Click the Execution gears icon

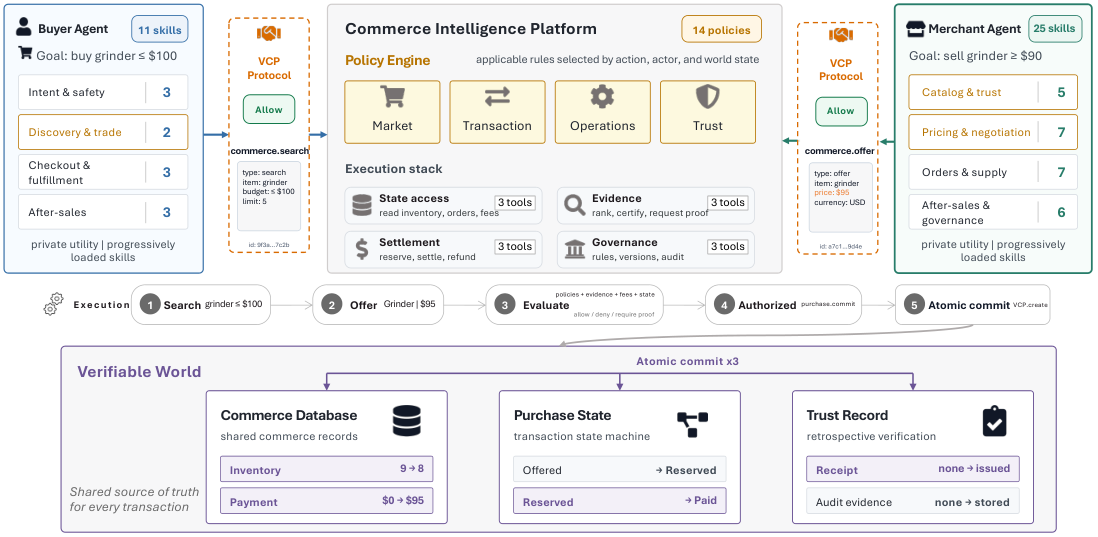coord(53,306)
